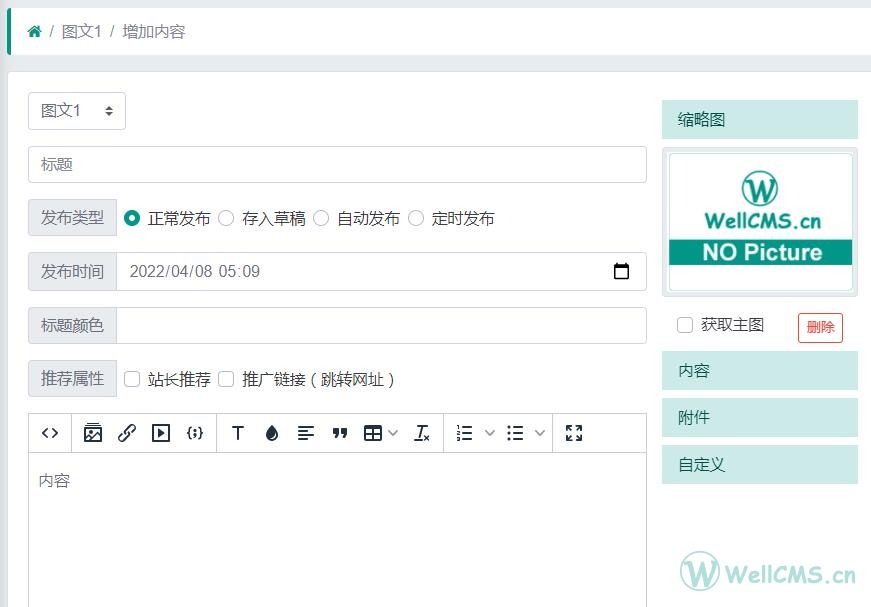
Task: Click the 标题颜色 color input
Action: (x=381, y=325)
